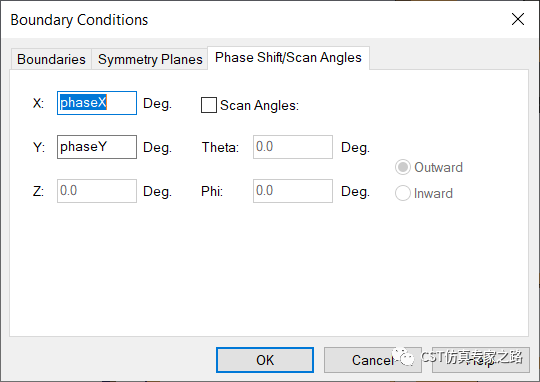Click the Inward option label
The height and width of the screenshot is (382, 540).
[x=433, y=193]
